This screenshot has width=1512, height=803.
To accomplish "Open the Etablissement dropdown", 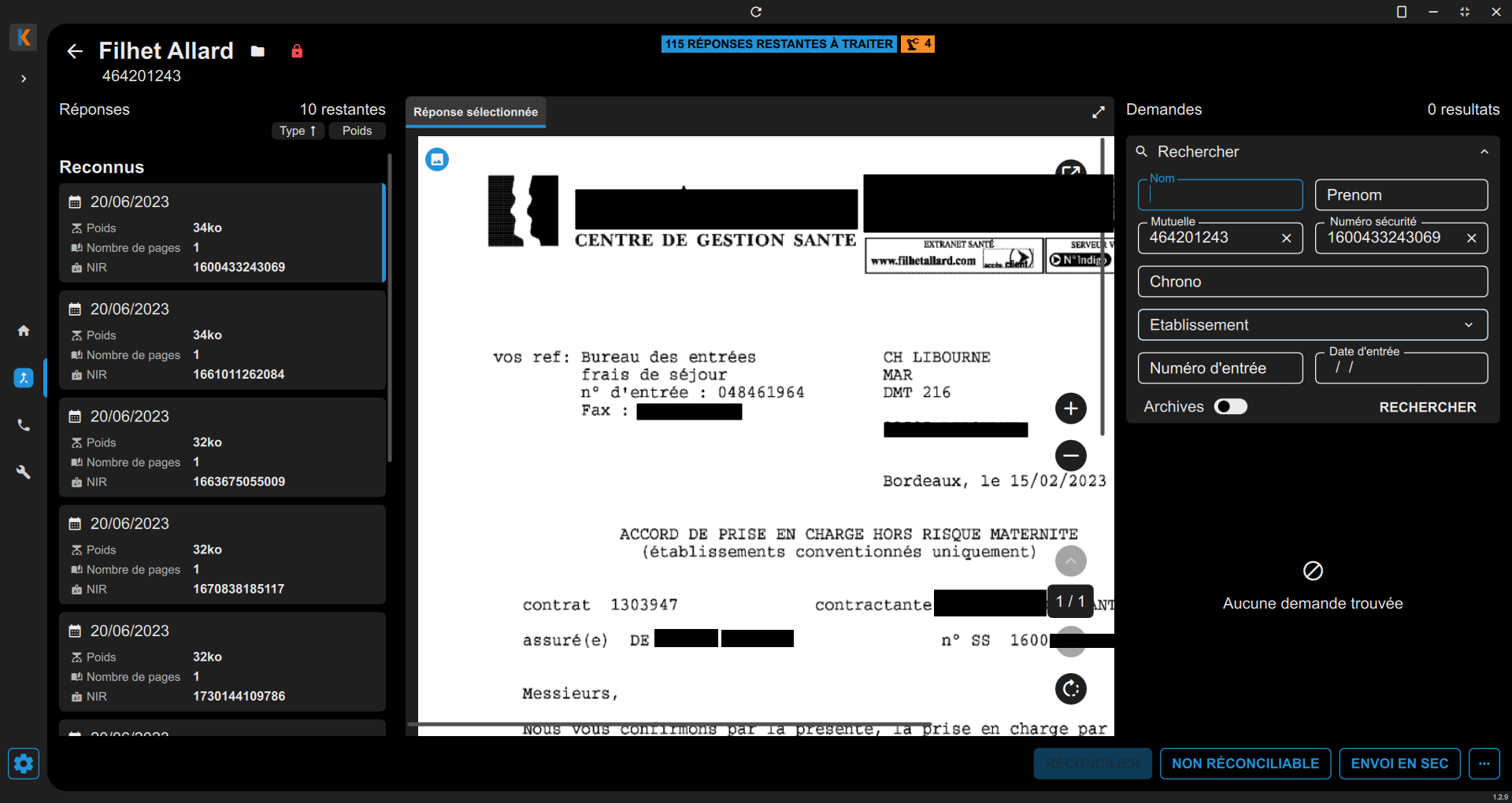I will 1312,325.
